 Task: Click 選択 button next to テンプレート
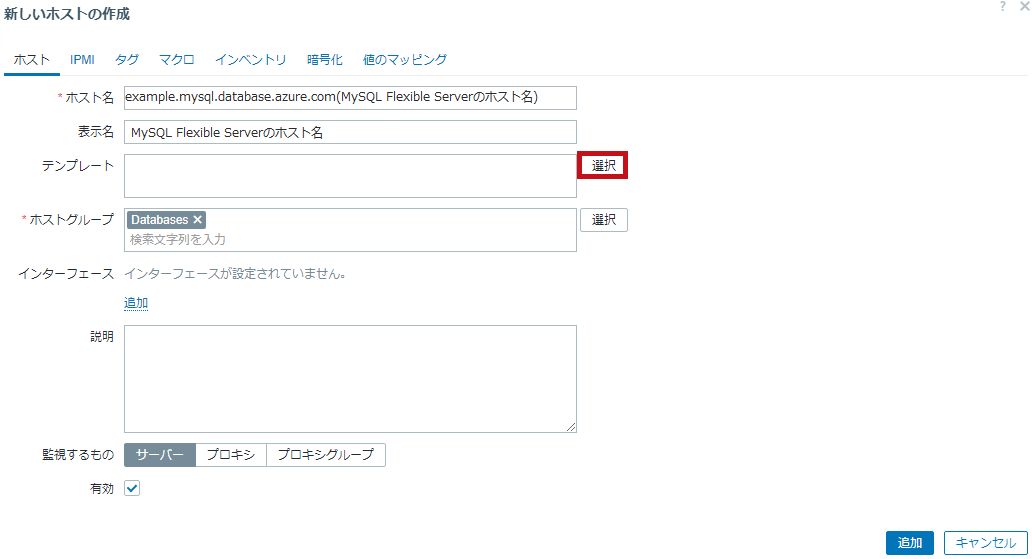coord(604,165)
